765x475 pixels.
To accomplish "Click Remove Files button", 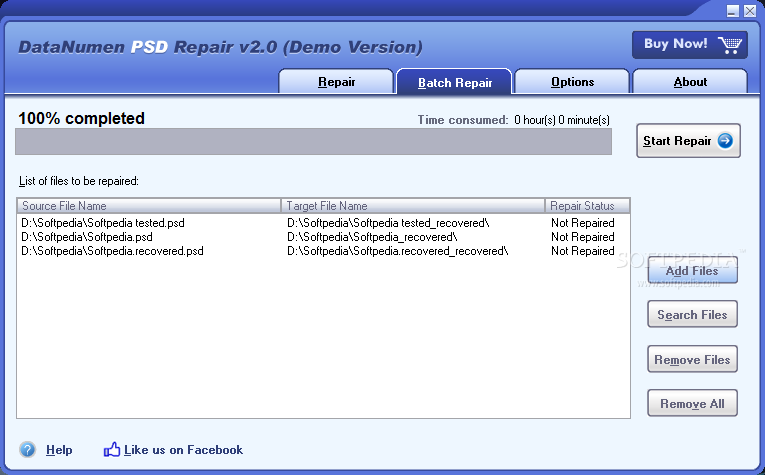I will 692,359.
